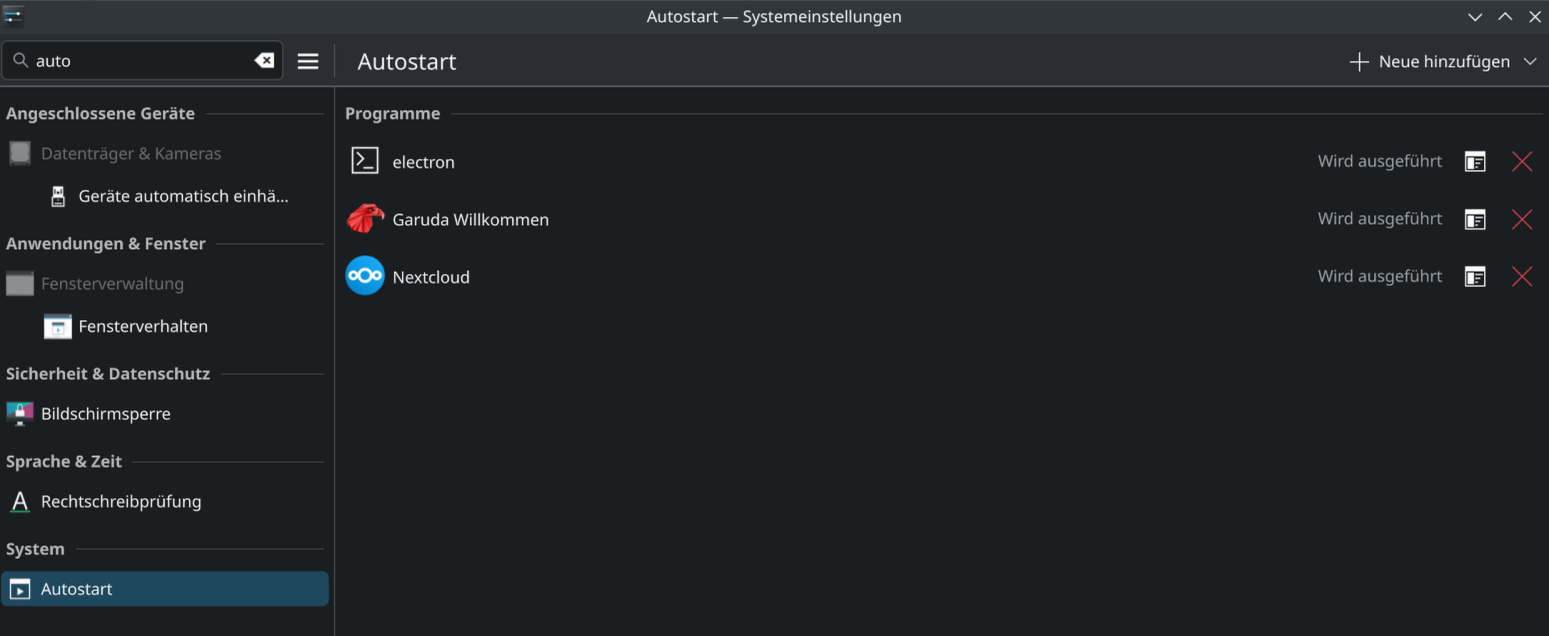Clear the search field text
This screenshot has height=636, width=1549.
[x=264, y=61]
